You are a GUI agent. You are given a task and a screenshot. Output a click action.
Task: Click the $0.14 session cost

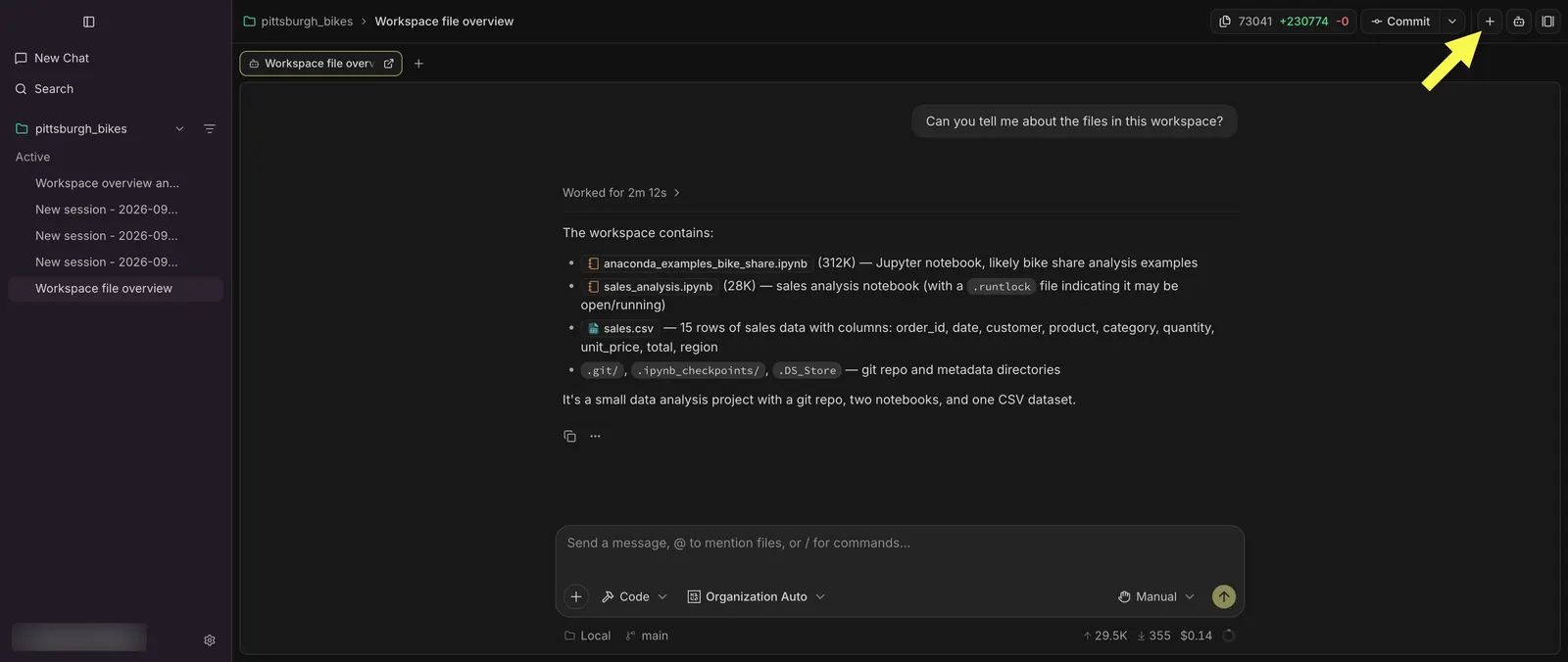coord(1196,636)
